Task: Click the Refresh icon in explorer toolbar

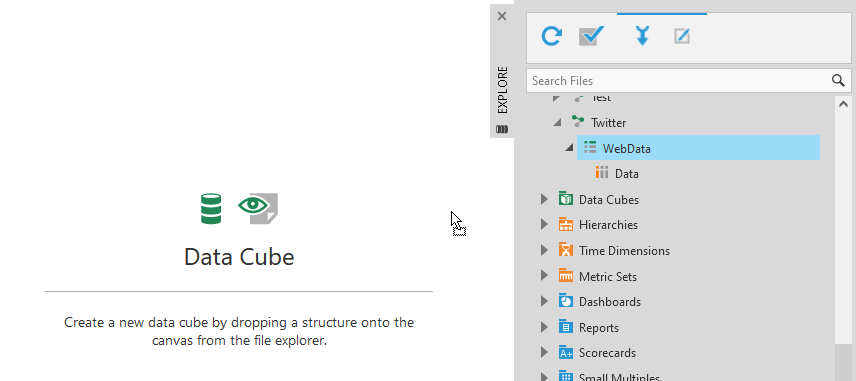Action: coord(551,36)
